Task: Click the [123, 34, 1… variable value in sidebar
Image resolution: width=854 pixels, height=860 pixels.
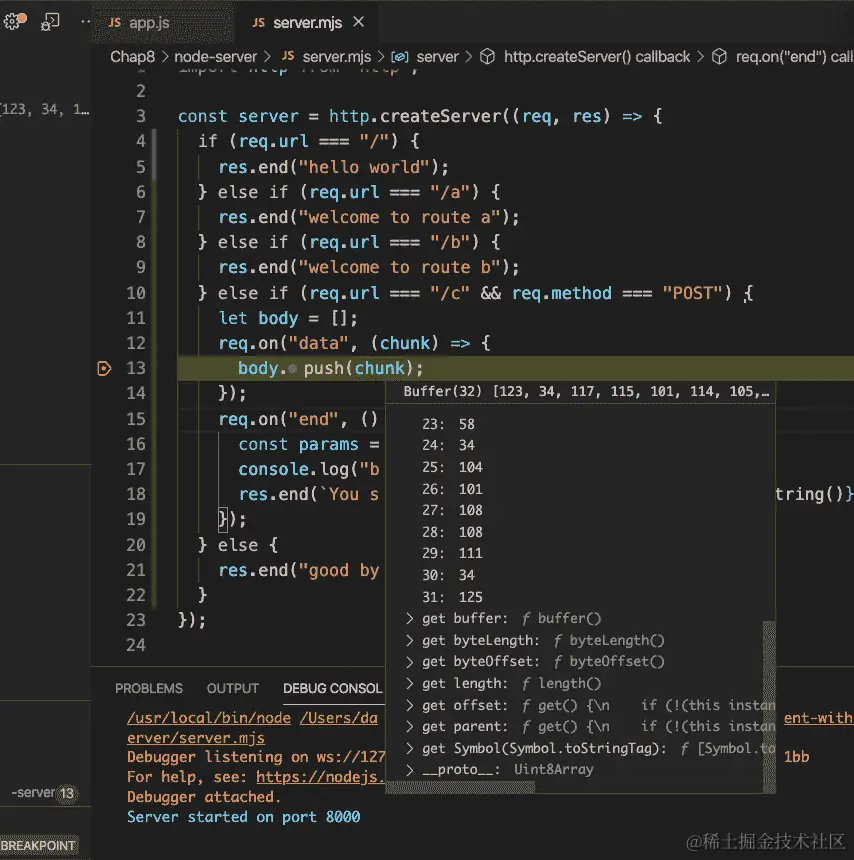Action: click(x=45, y=110)
